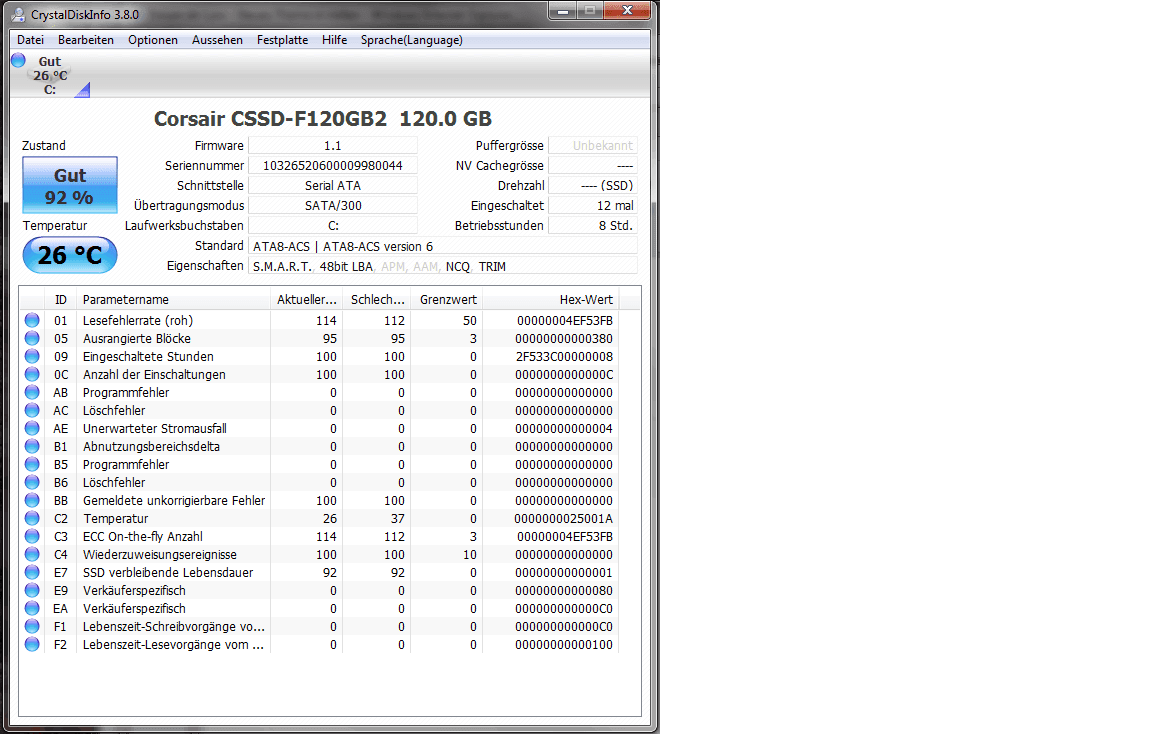Open the Optionen menu

153,40
